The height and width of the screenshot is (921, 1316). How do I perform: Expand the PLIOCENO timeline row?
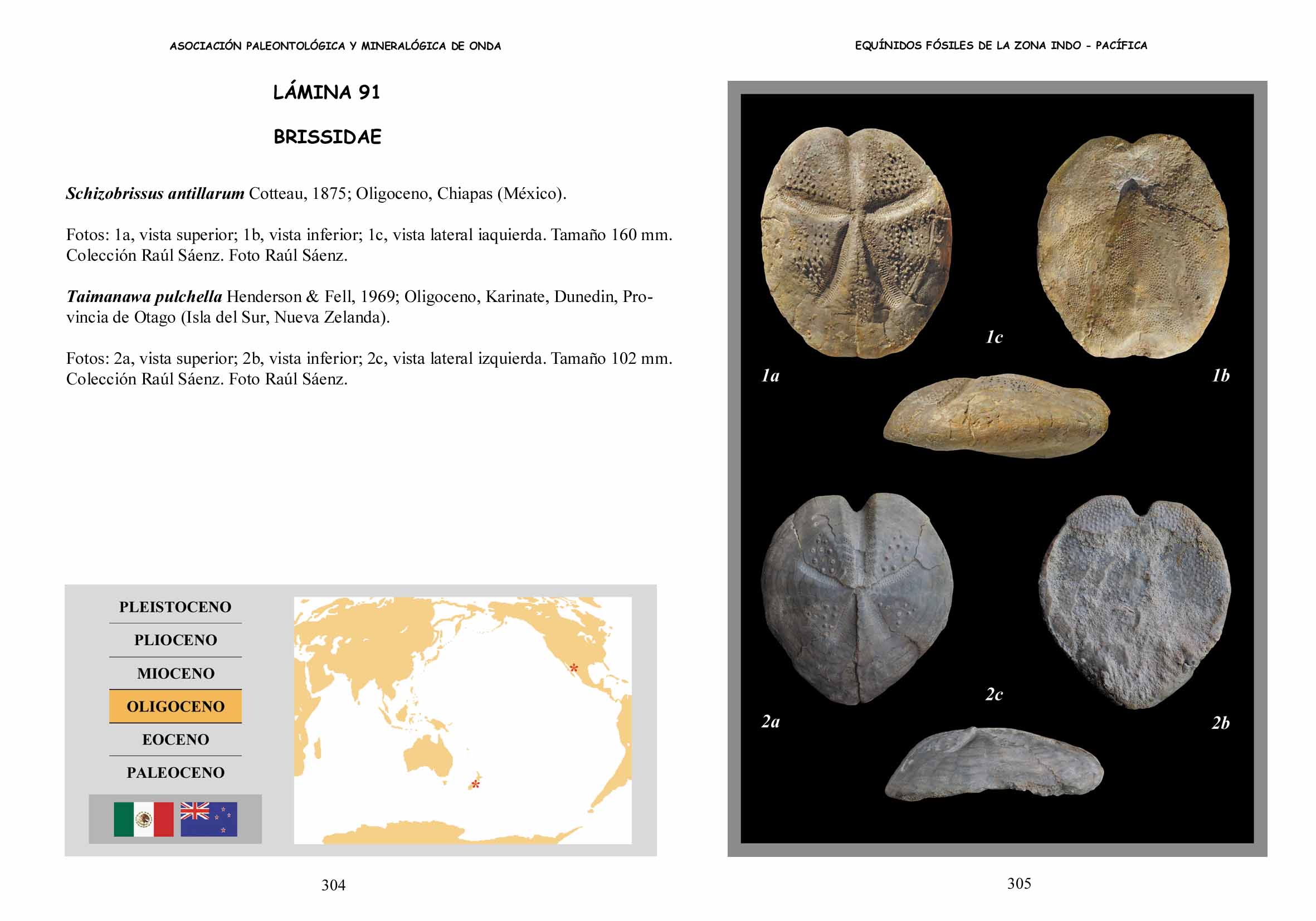click(x=176, y=641)
